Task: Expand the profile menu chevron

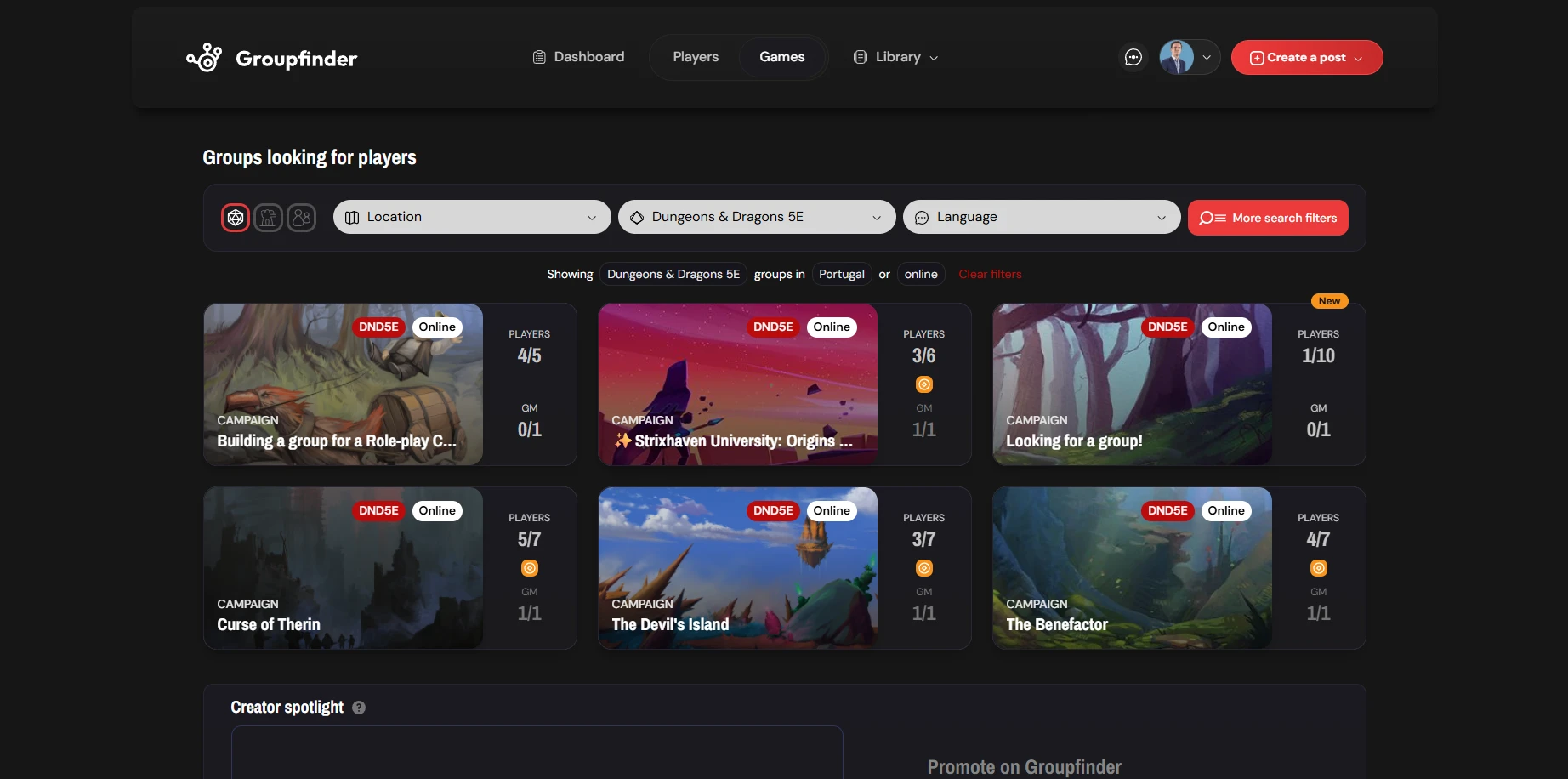Action: 1207,58
